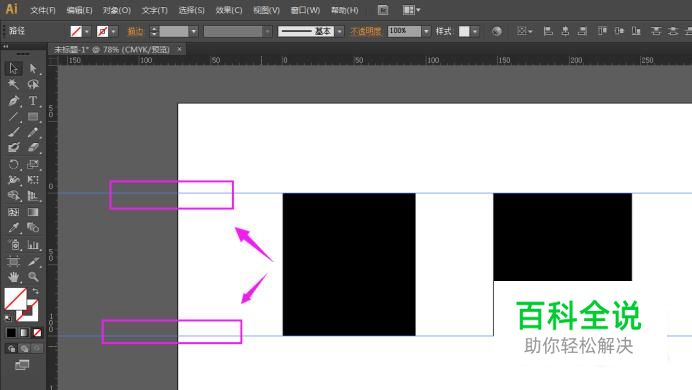
Task: Open the 对象(O) menu
Action: [117, 10]
